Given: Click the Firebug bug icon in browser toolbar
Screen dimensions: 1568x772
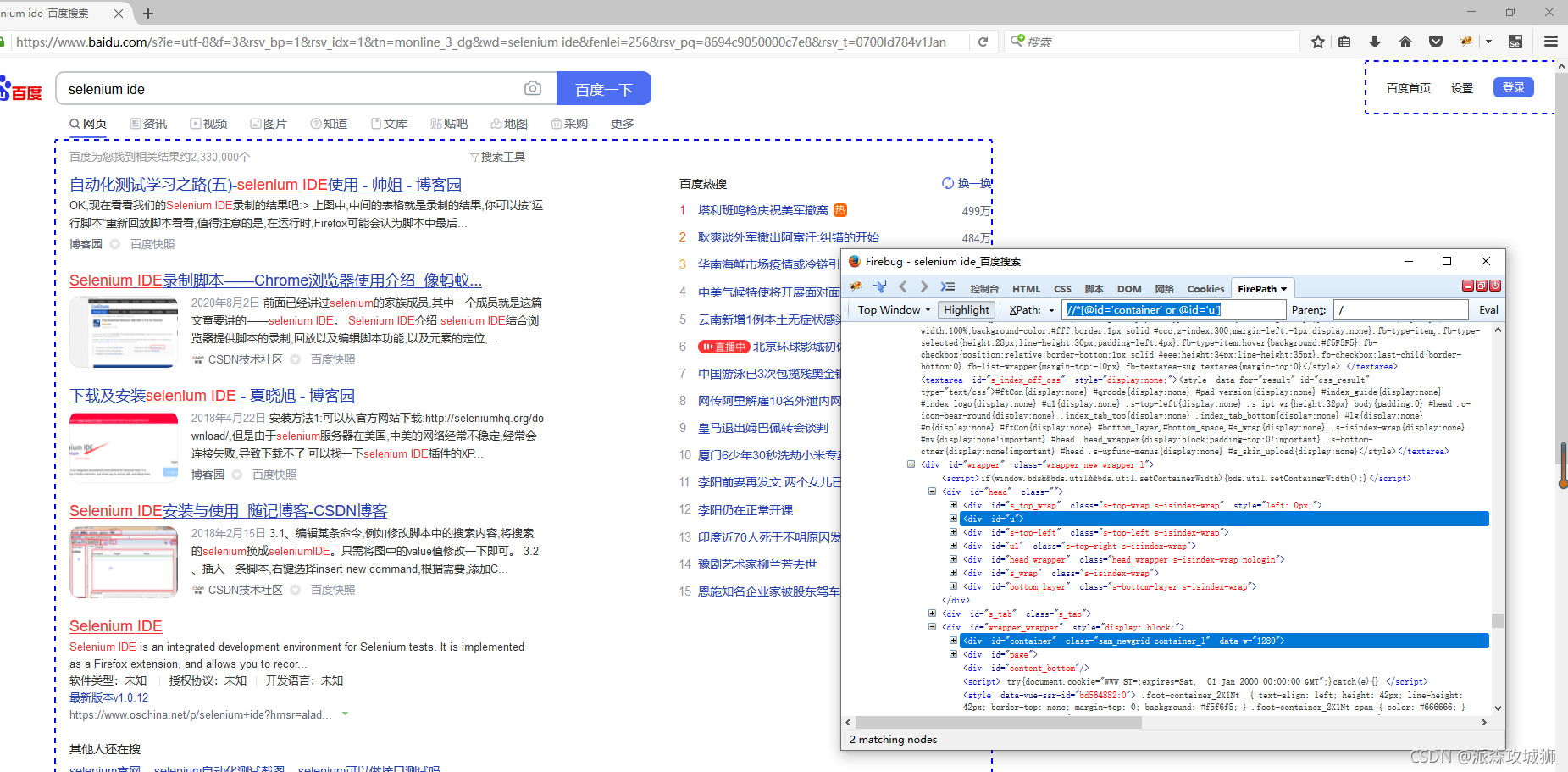Looking at the screenshot, I should (1466, 42).
